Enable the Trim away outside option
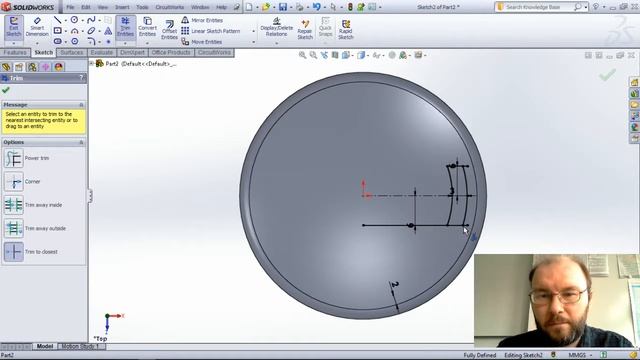 point(13,228)
